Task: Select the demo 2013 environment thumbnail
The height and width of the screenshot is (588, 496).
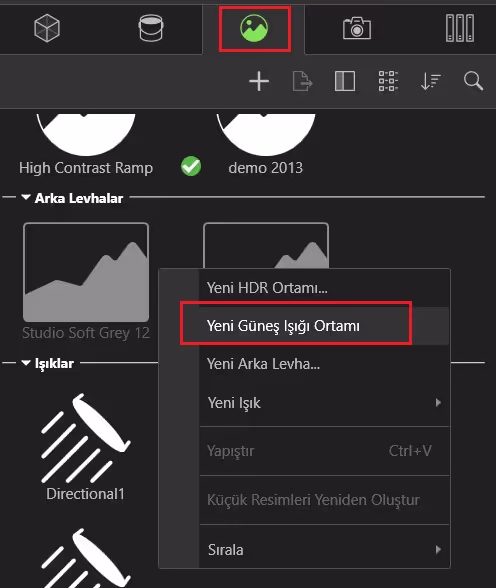Action: pos(266,134)
